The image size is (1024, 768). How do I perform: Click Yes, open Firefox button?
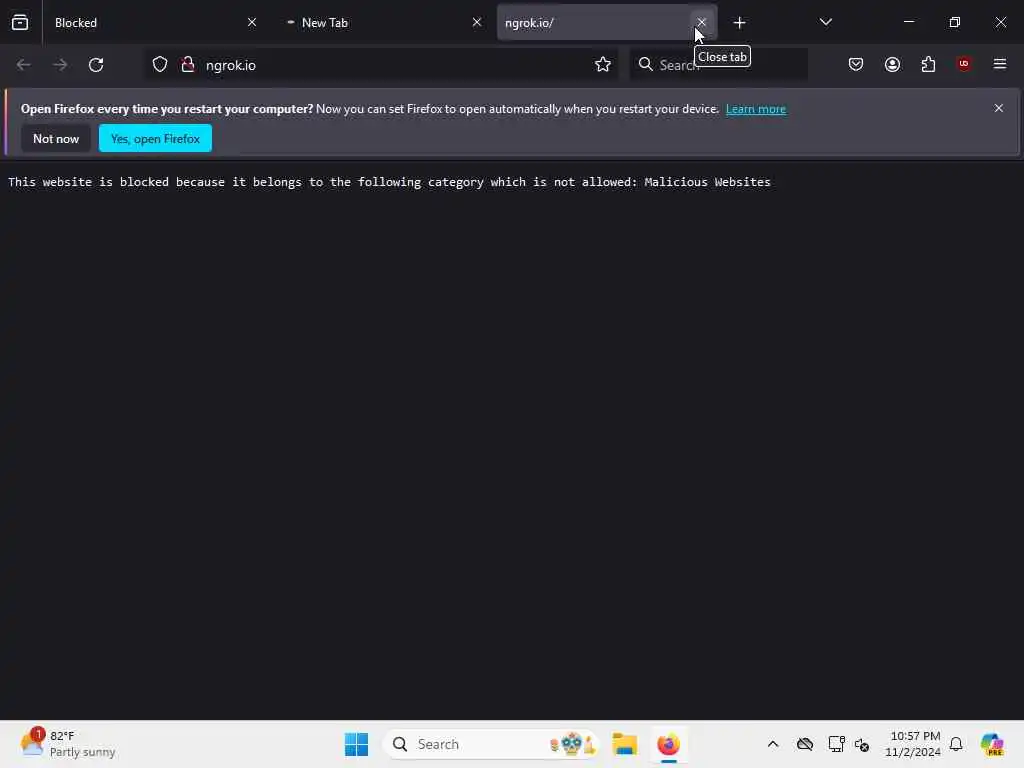(155, 138)
